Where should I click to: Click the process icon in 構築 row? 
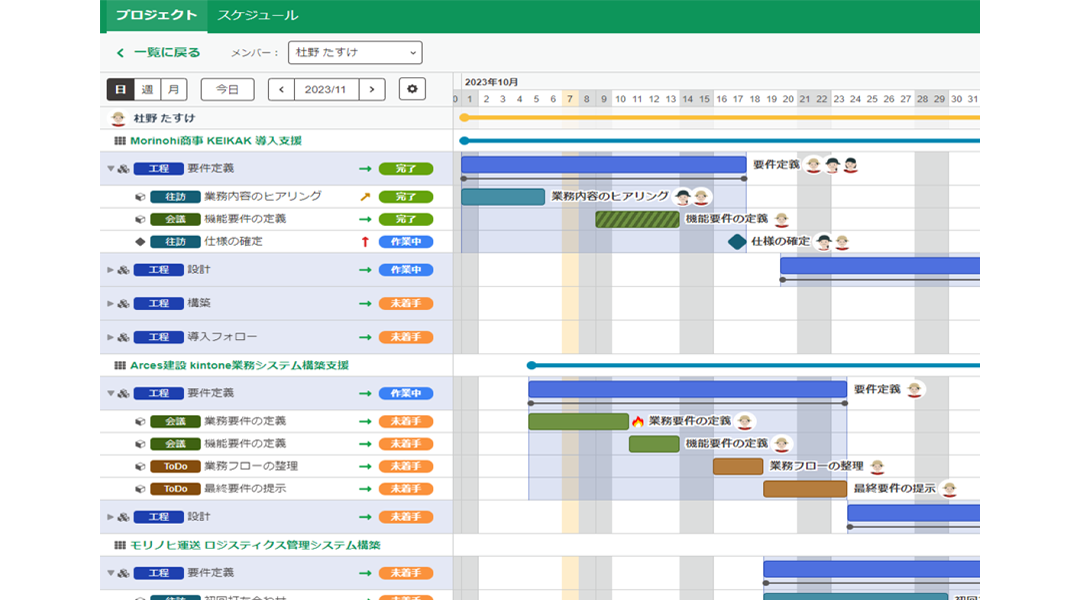click(x=123, y=304)
